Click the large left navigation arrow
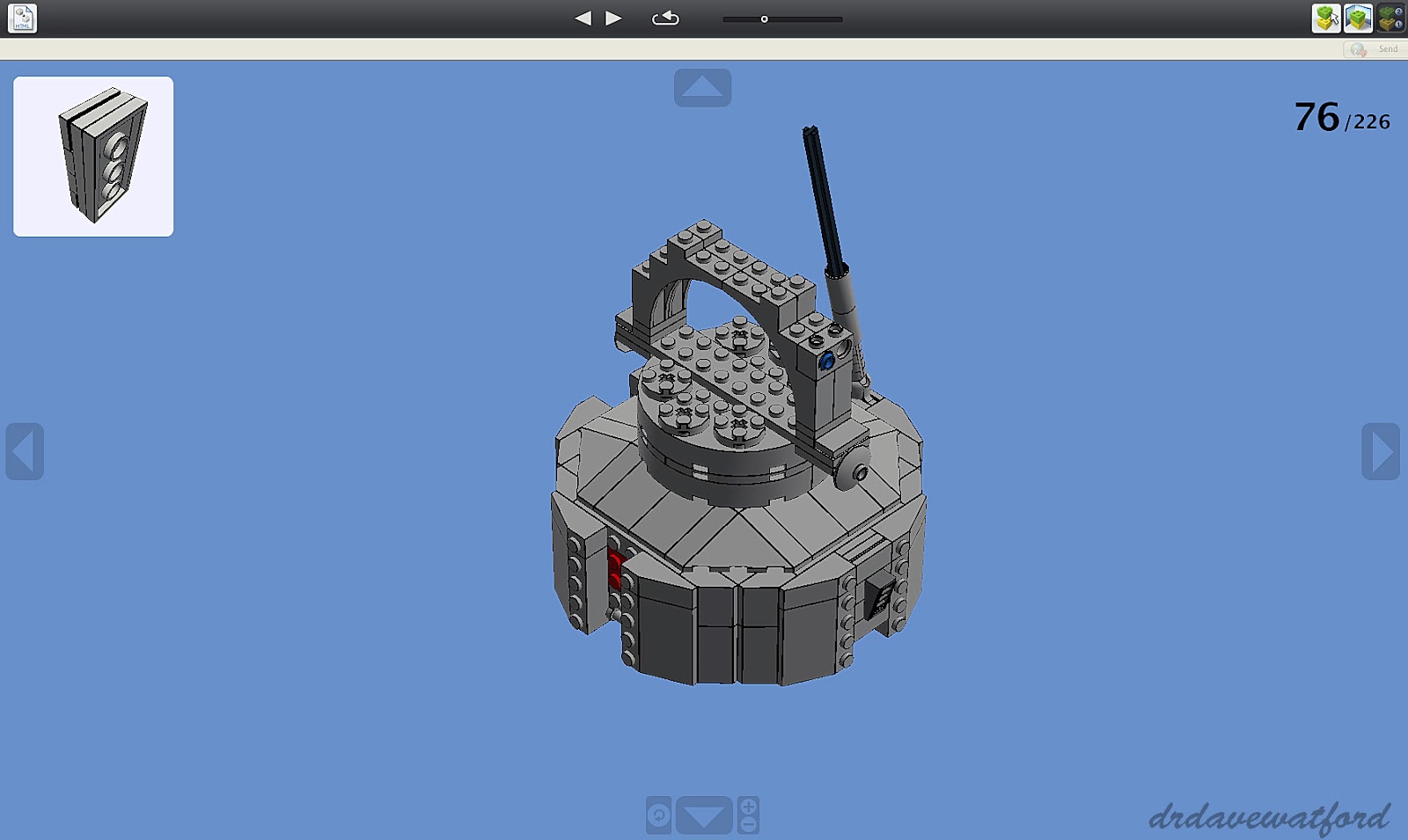This screenshot has width=1408, height=840. (x=25, y=452)
